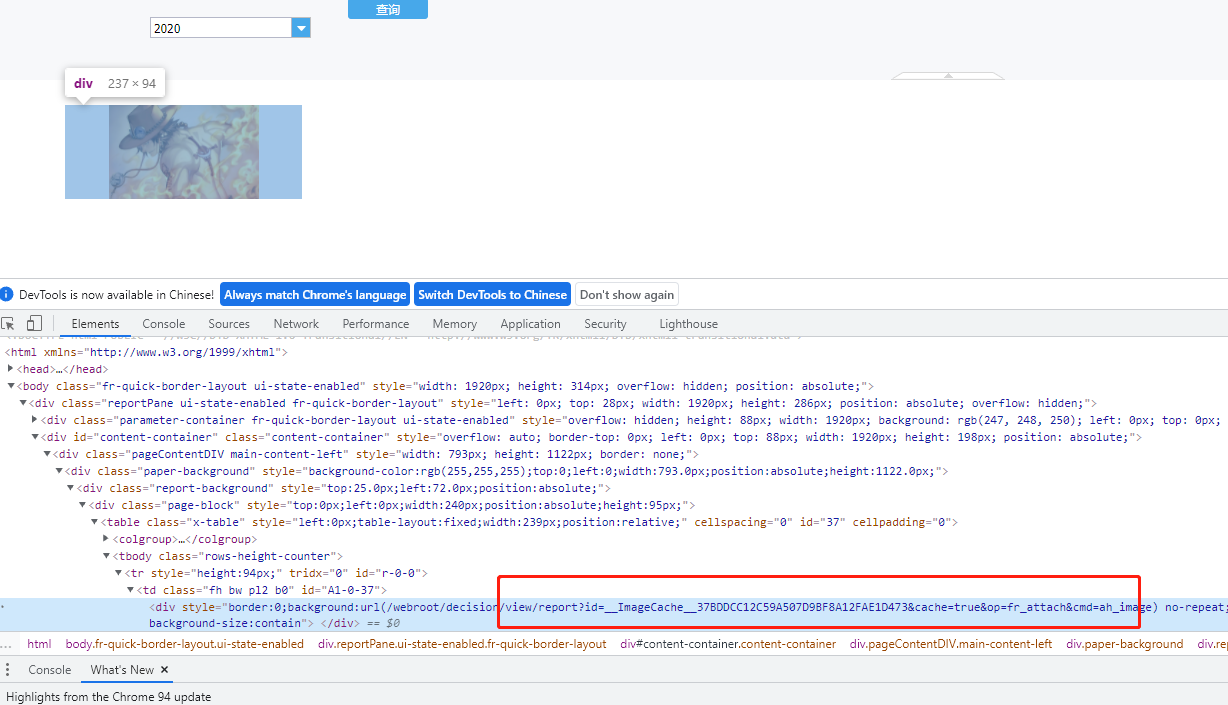Click html in the breadcrumb bar
The image size is (1228, 705).
[x=39, y=644]
